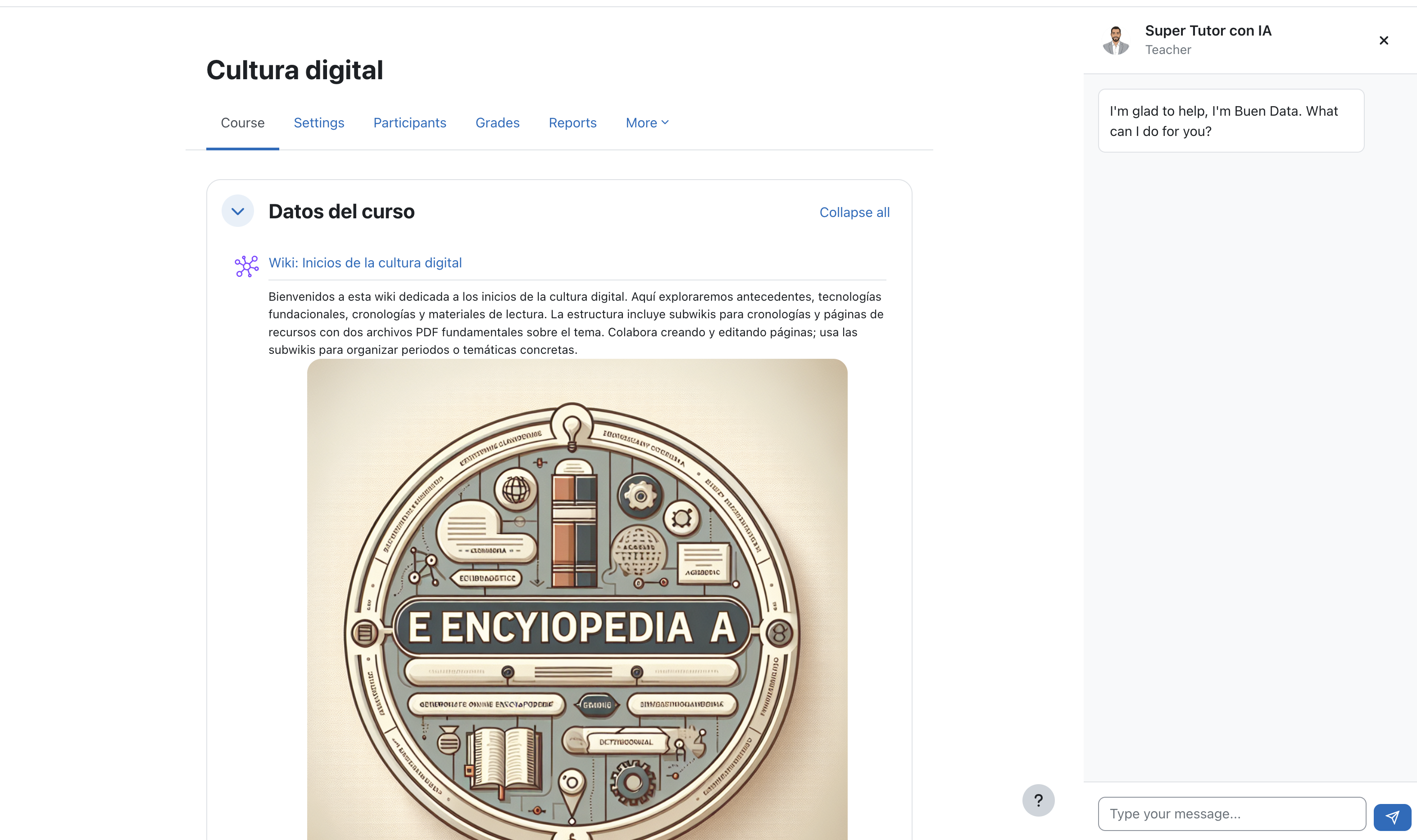This screenshot has width=1417, height=840.
Task: Click the Buen Data greeting message bubble
Action: click(x=1230, y=121)
